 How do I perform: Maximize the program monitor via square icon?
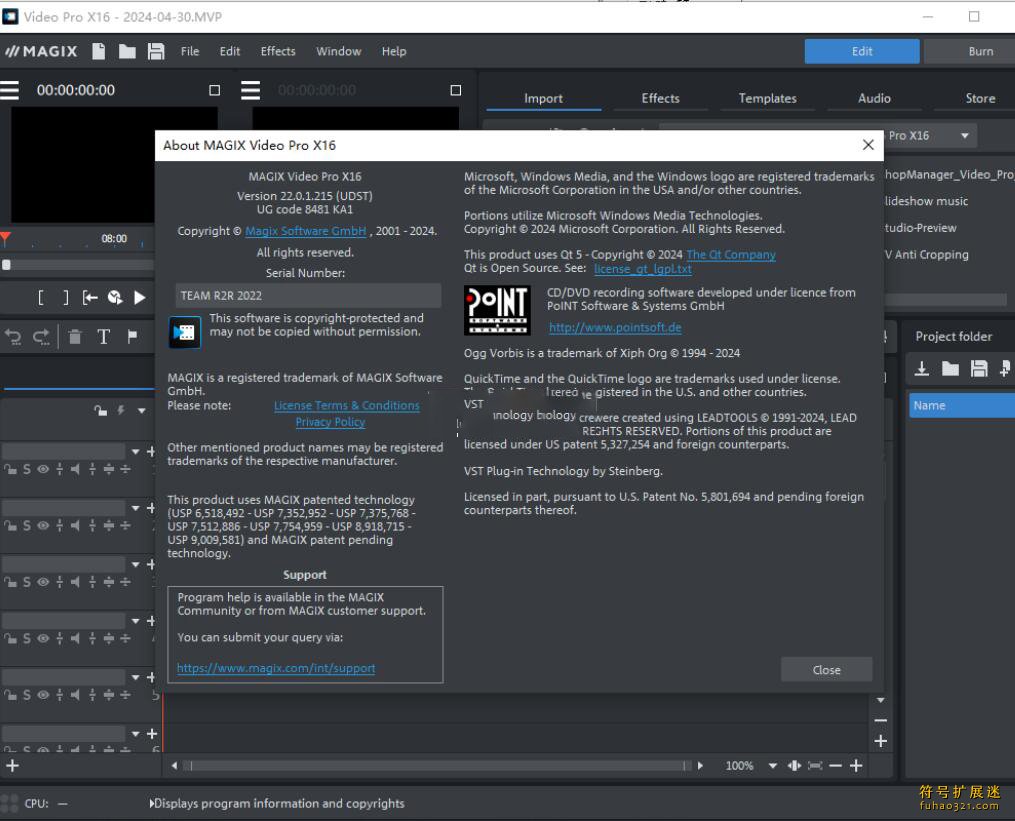coord(215,90)
